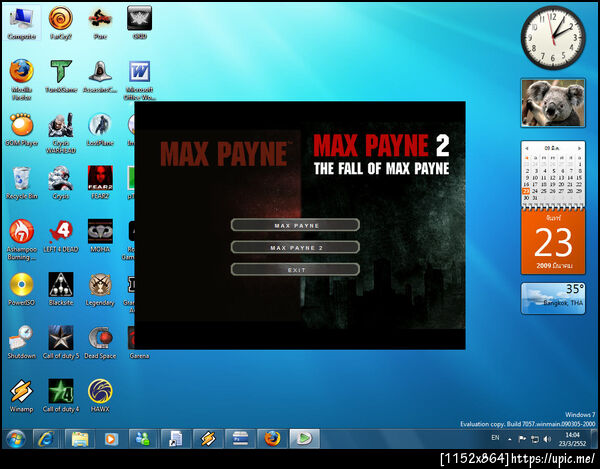Open Windows Media Player on taskbar
Viewport: 600px width, 469px height.
coord(111,439)
